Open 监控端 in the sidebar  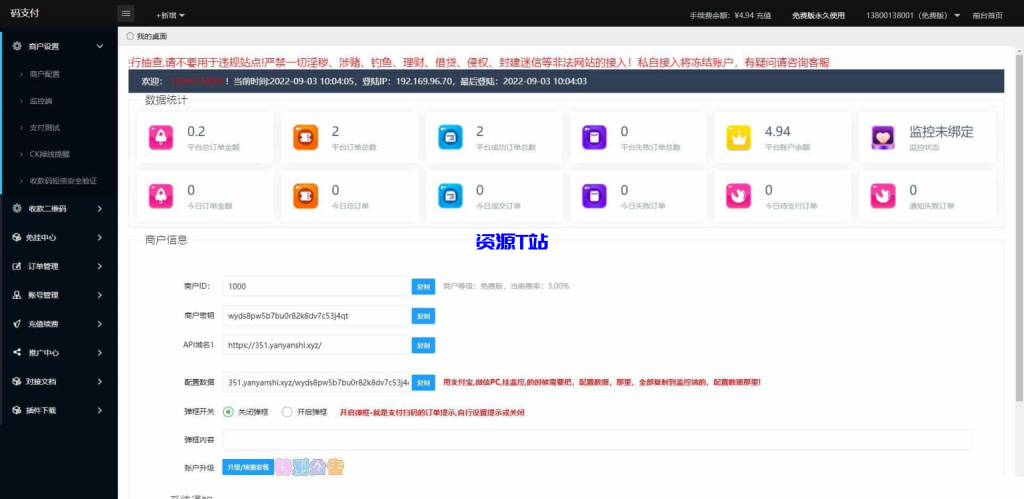pos(40,101)
